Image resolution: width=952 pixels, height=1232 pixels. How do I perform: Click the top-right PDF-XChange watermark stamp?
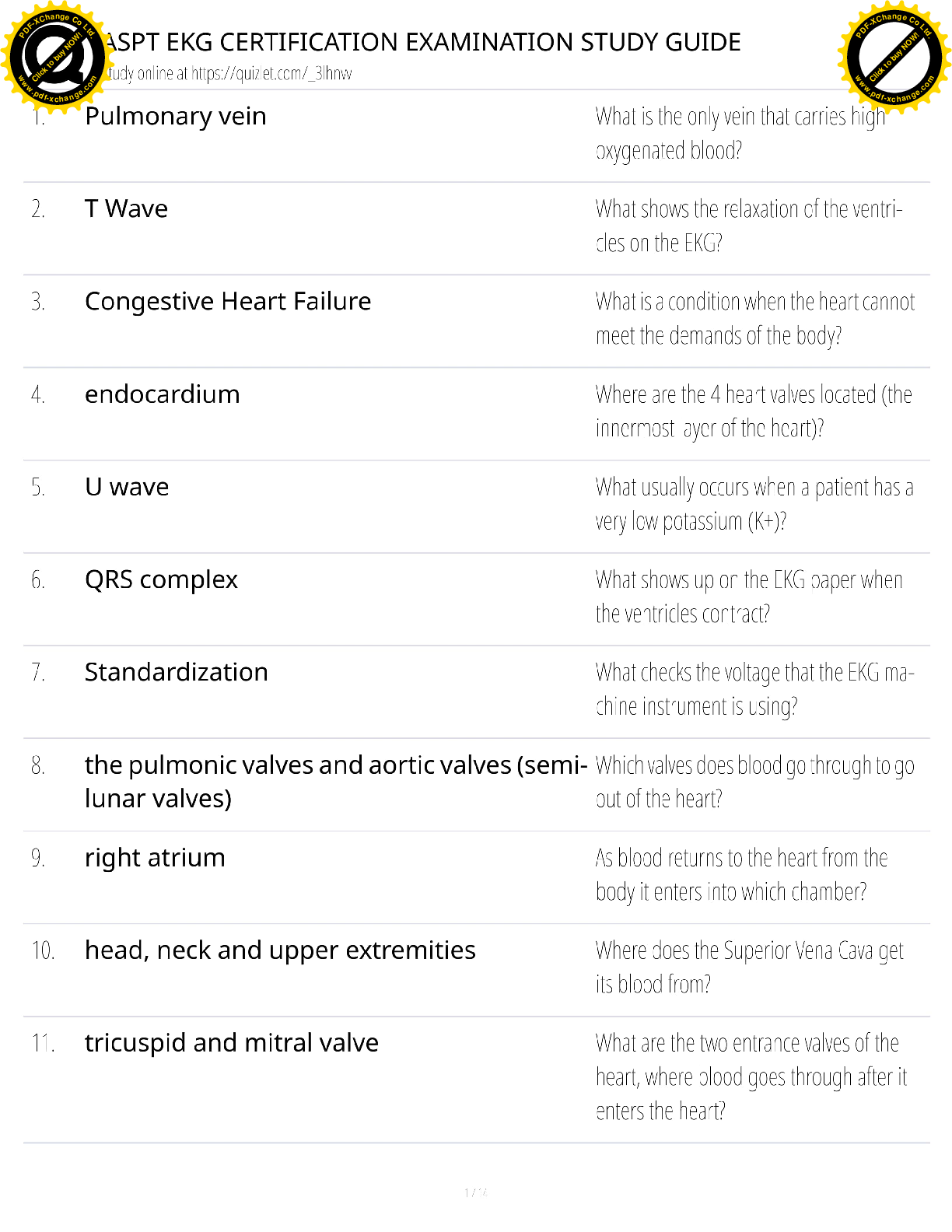coord(894,56)
